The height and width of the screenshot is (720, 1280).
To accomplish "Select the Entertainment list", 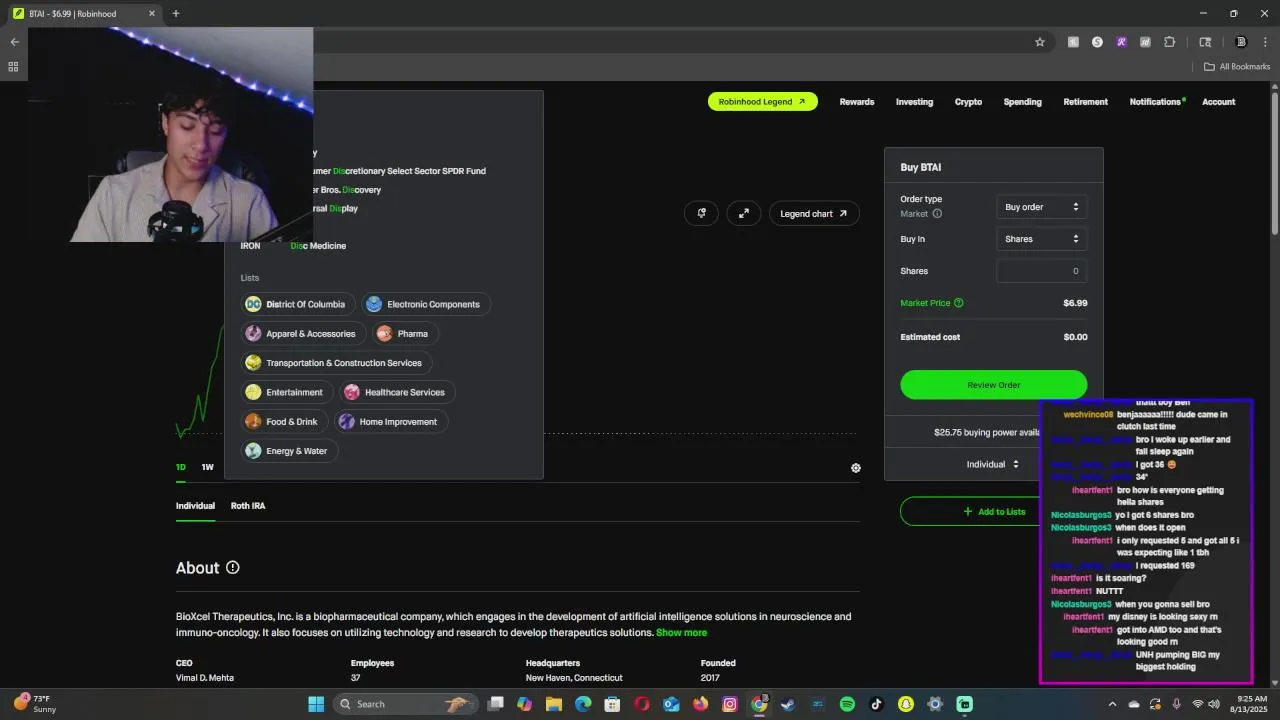I will (286, 392).
